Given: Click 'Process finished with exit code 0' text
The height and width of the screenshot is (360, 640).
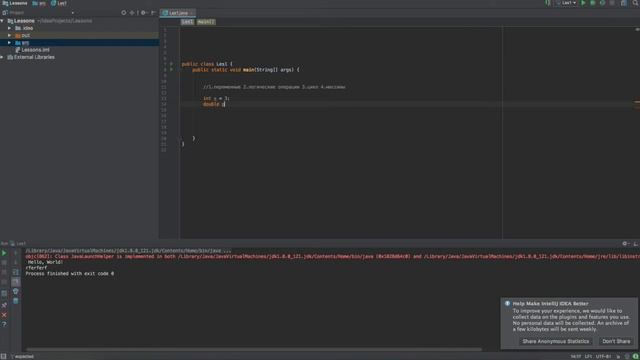Looking at the screenshot, I should (70, 273).
